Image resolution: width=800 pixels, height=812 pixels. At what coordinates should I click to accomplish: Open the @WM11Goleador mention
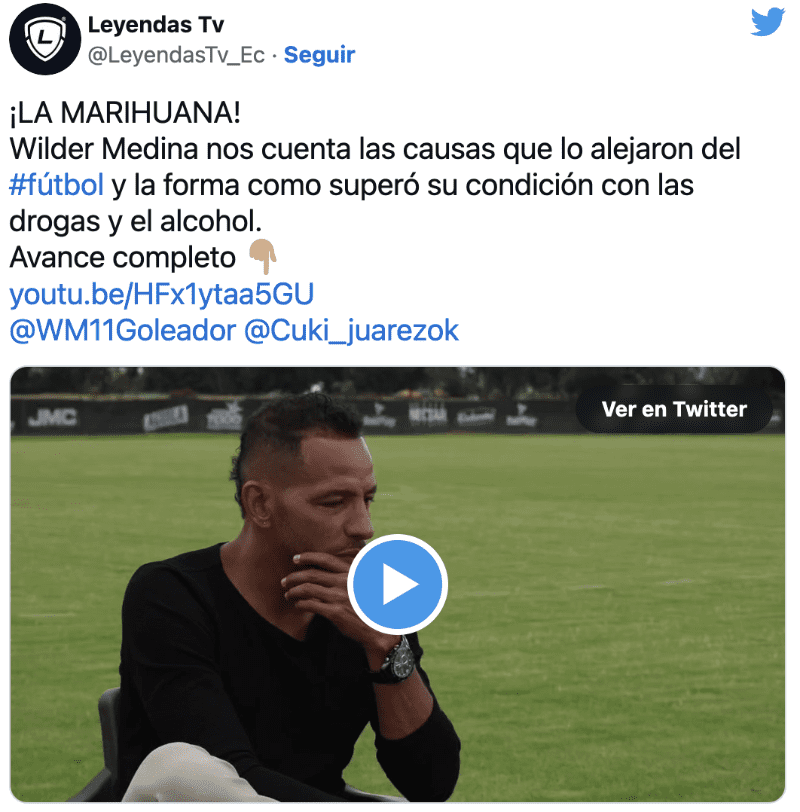click(123, 330)
